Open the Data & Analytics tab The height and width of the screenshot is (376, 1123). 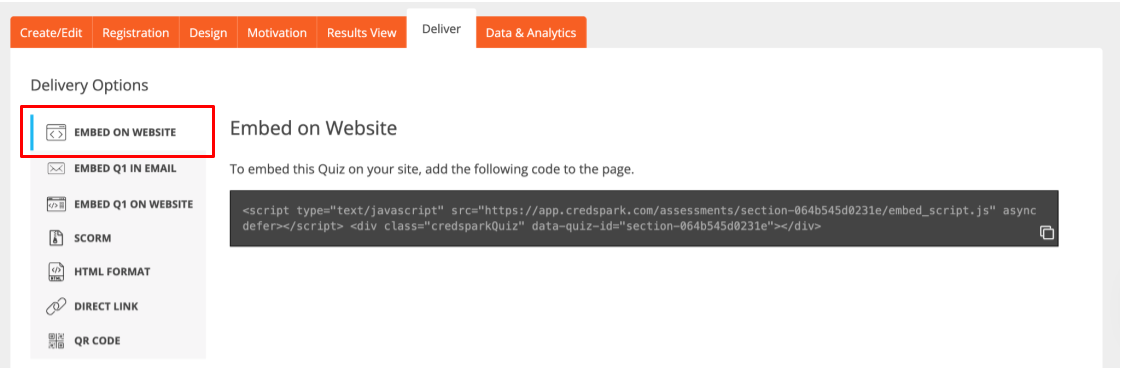click(531, 33)
